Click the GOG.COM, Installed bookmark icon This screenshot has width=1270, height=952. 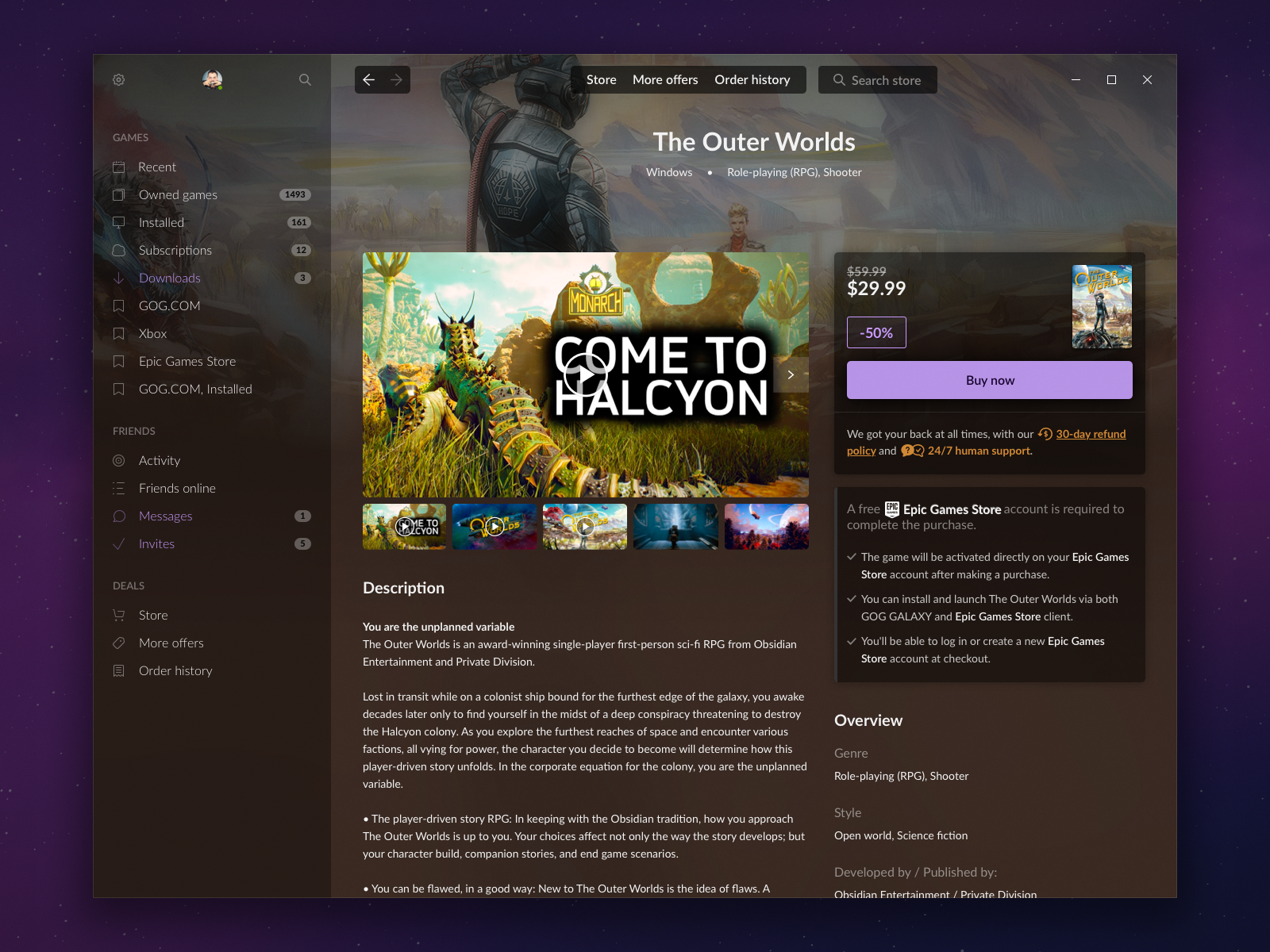coord(119,389)
